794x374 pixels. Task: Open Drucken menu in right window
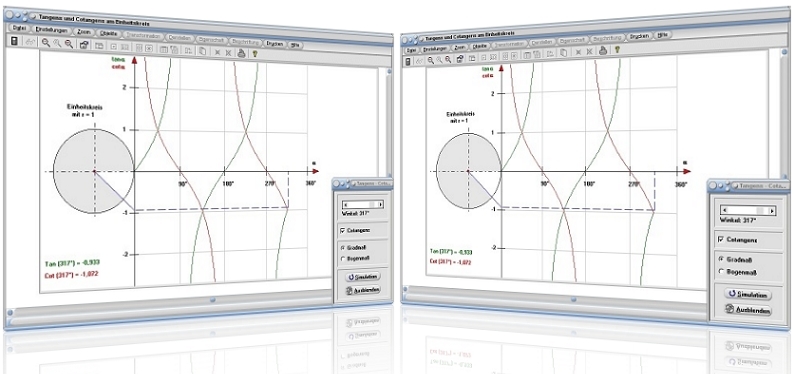[x=640, y=36]
